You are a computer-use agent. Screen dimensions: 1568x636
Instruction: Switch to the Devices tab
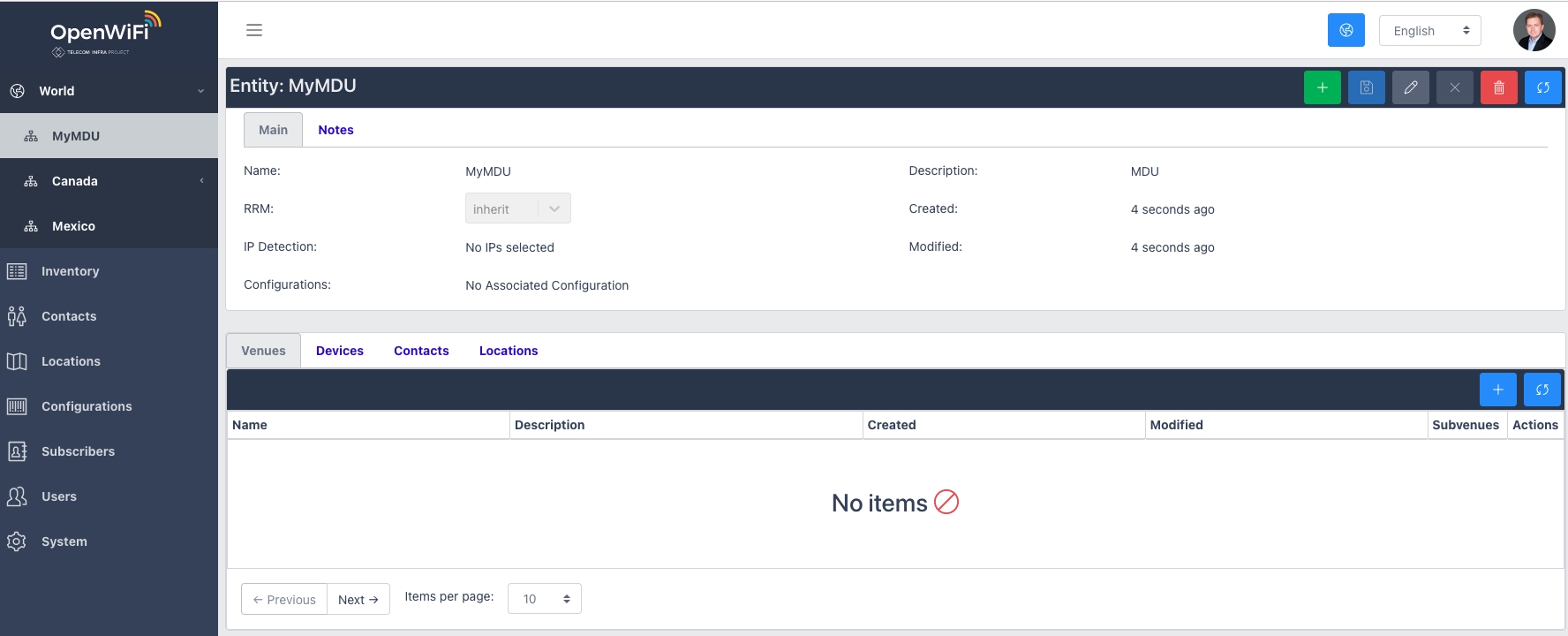click(339, 351)
